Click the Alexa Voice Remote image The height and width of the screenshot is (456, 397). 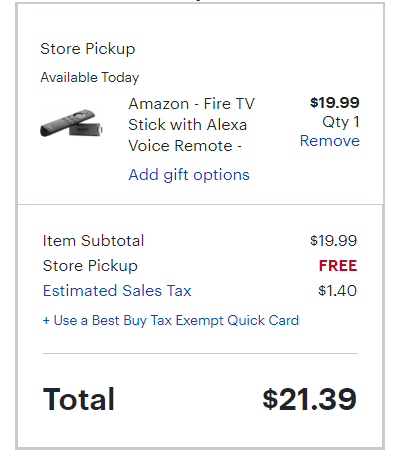pos(62,122)
